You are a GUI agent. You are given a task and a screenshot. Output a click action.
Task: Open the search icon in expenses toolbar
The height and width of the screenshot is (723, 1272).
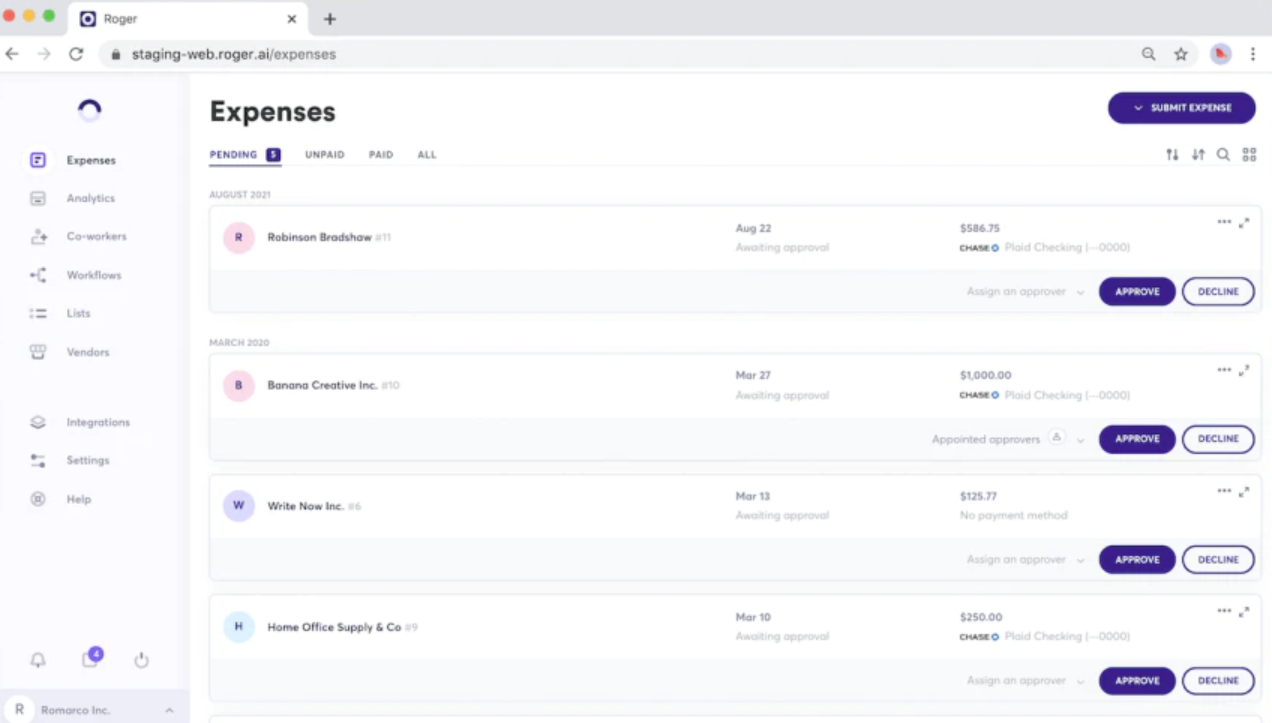click(1223, 155)
